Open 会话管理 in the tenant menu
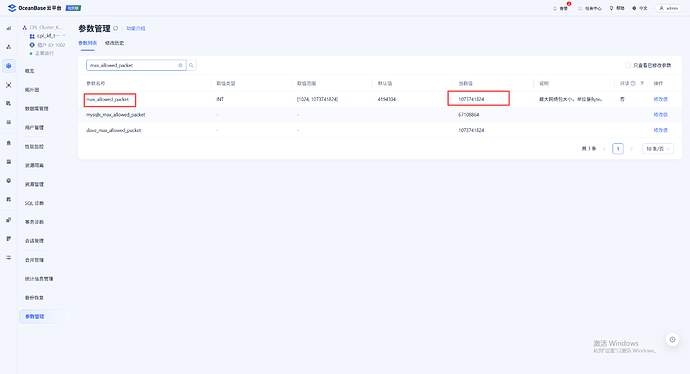This screenshot has height=374, width=690. click(x=34, y=241)
